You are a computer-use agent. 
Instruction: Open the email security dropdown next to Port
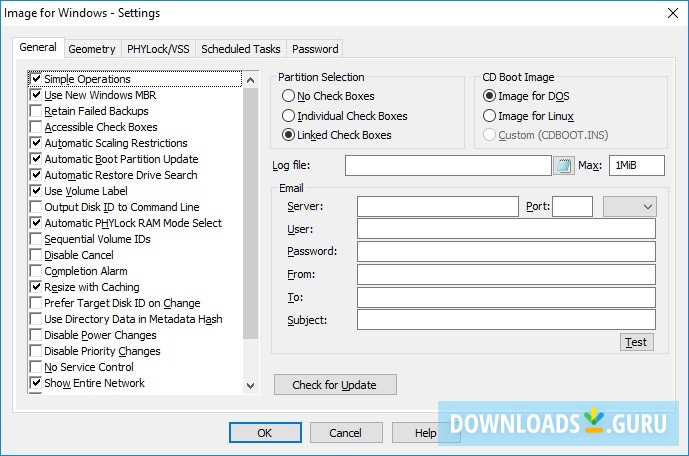pyautogui.click(x=630, y=206)
